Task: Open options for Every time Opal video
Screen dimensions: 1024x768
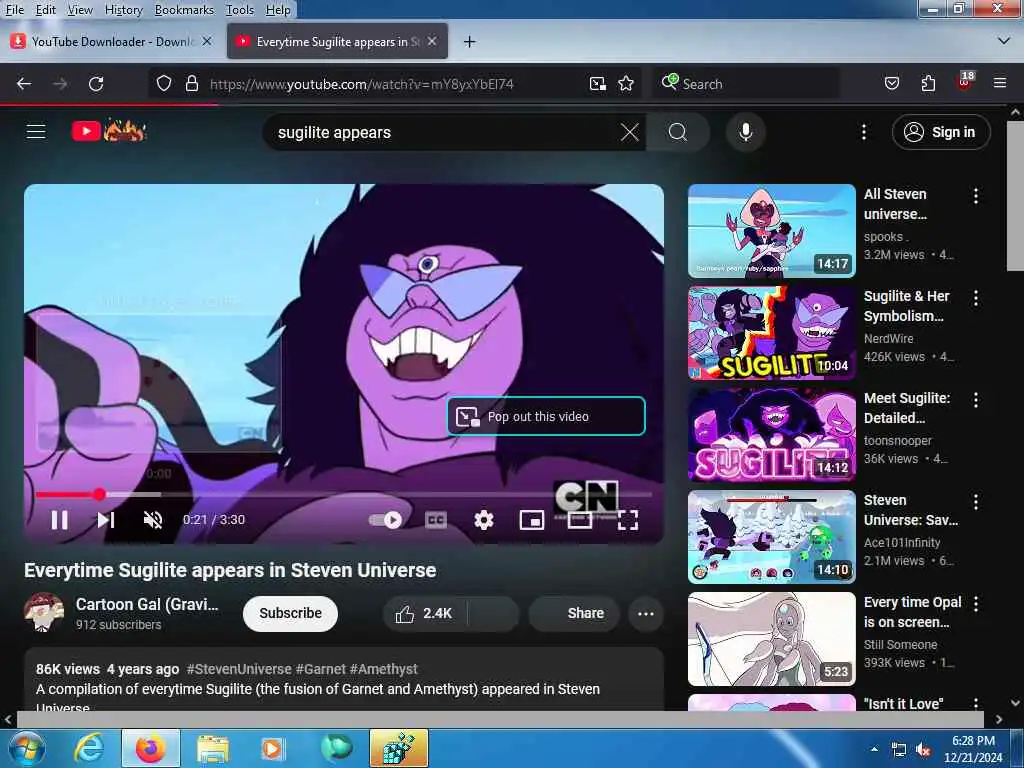Action: point(976,603)
